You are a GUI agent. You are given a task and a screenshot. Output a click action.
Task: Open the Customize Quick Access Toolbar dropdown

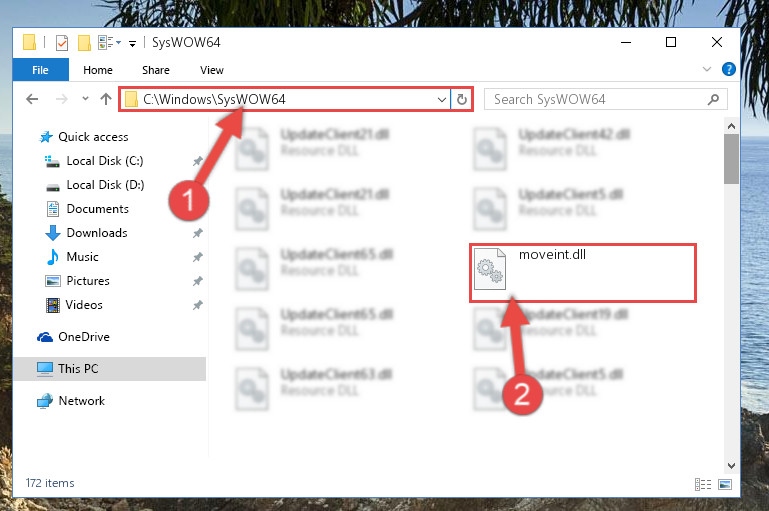pos(132,44)
